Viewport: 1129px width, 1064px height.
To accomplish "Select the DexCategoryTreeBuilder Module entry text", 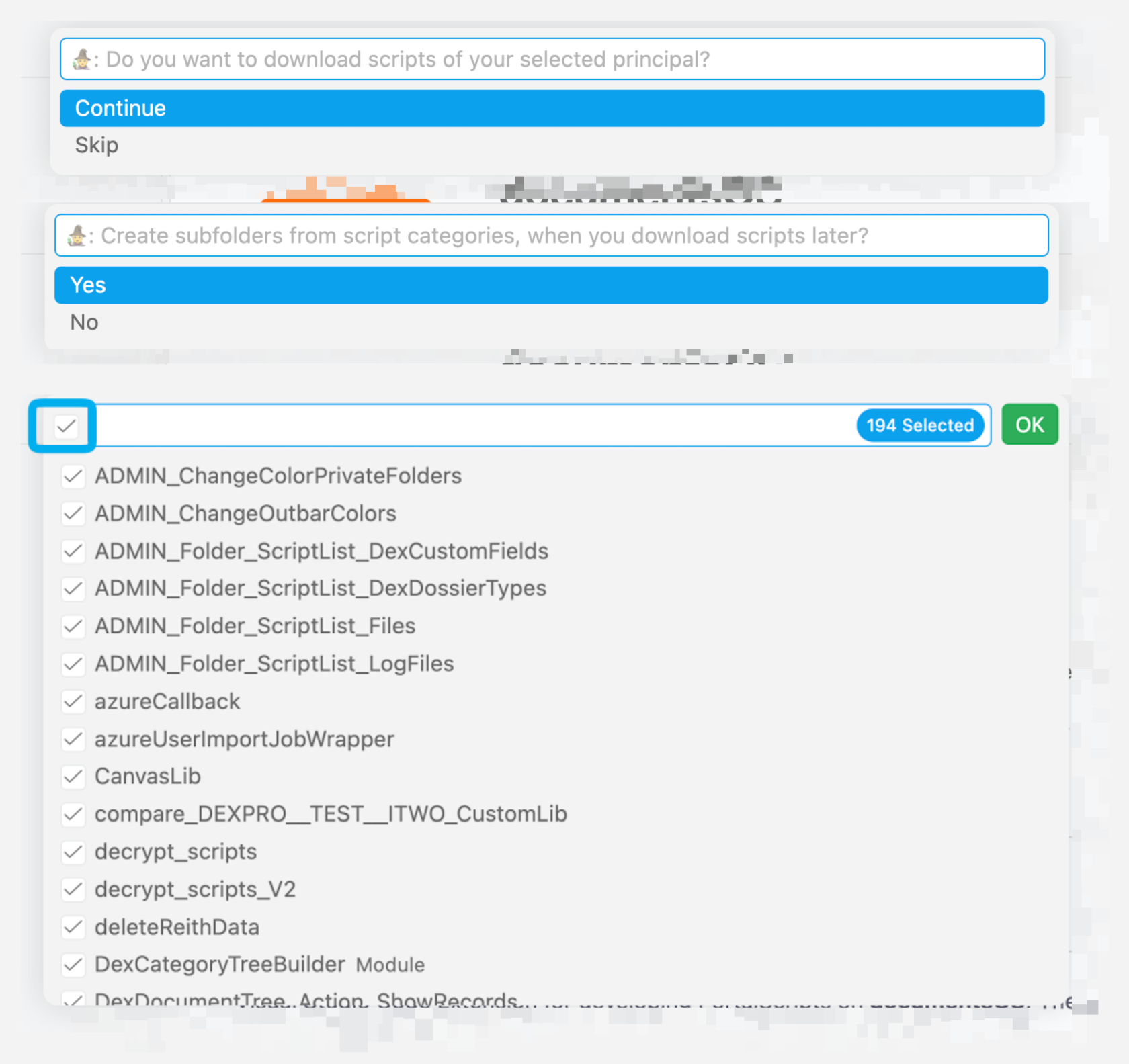I will (x=259, y=965).
